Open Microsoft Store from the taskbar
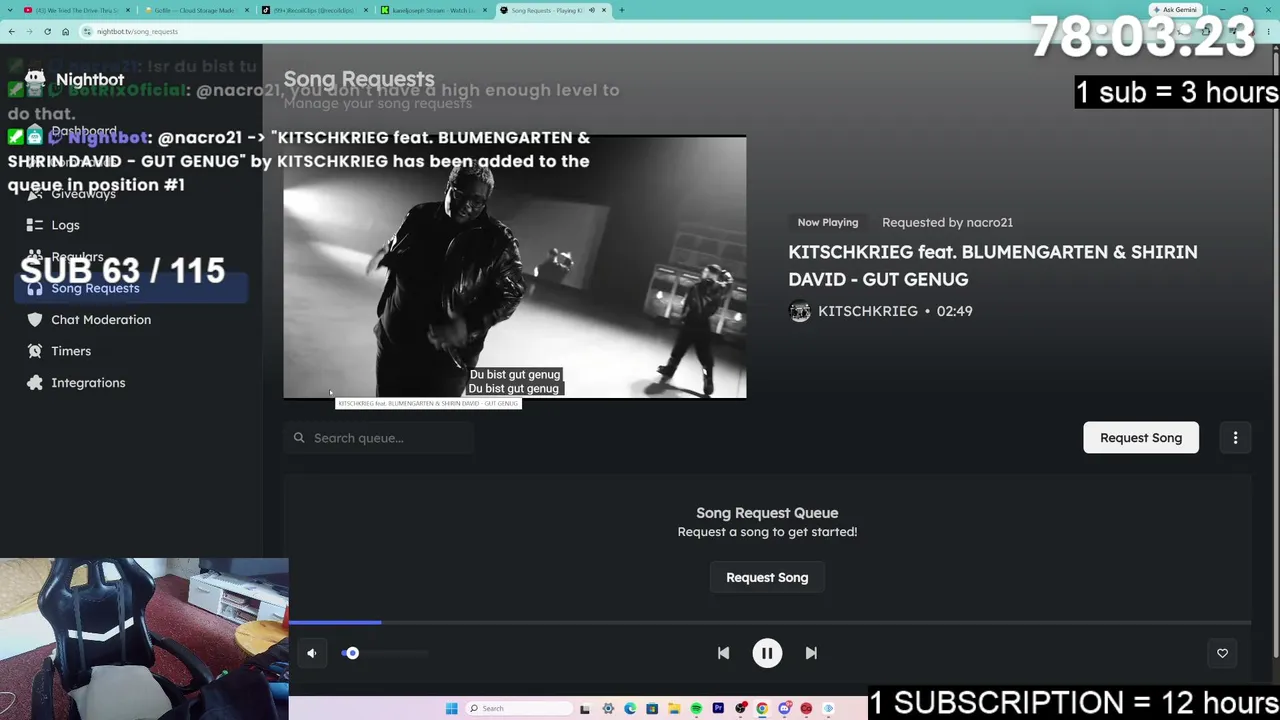This screenshot has width=1280, height=720. (652, 709)
